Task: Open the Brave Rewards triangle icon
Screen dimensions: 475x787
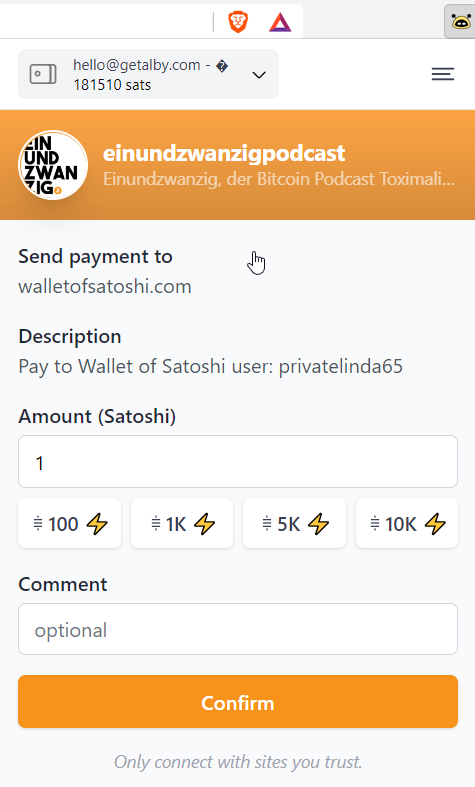Action: tap(280, 23)
